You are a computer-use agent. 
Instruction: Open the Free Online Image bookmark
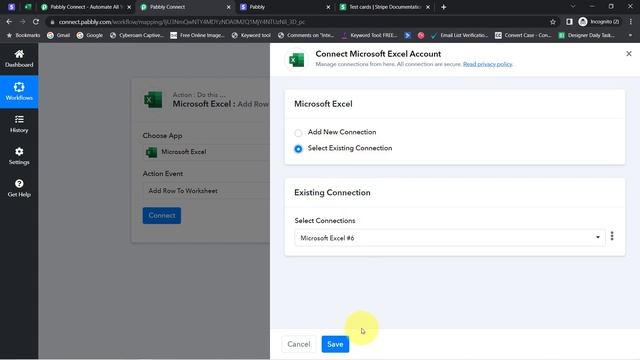pyautogui.click(x=198, y=36)
